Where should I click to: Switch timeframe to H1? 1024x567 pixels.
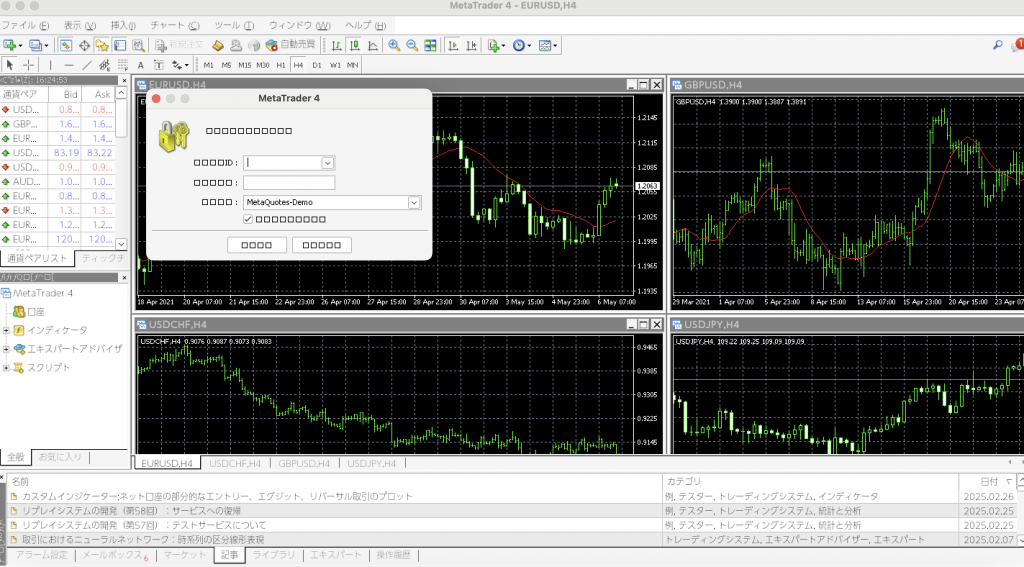280,65
